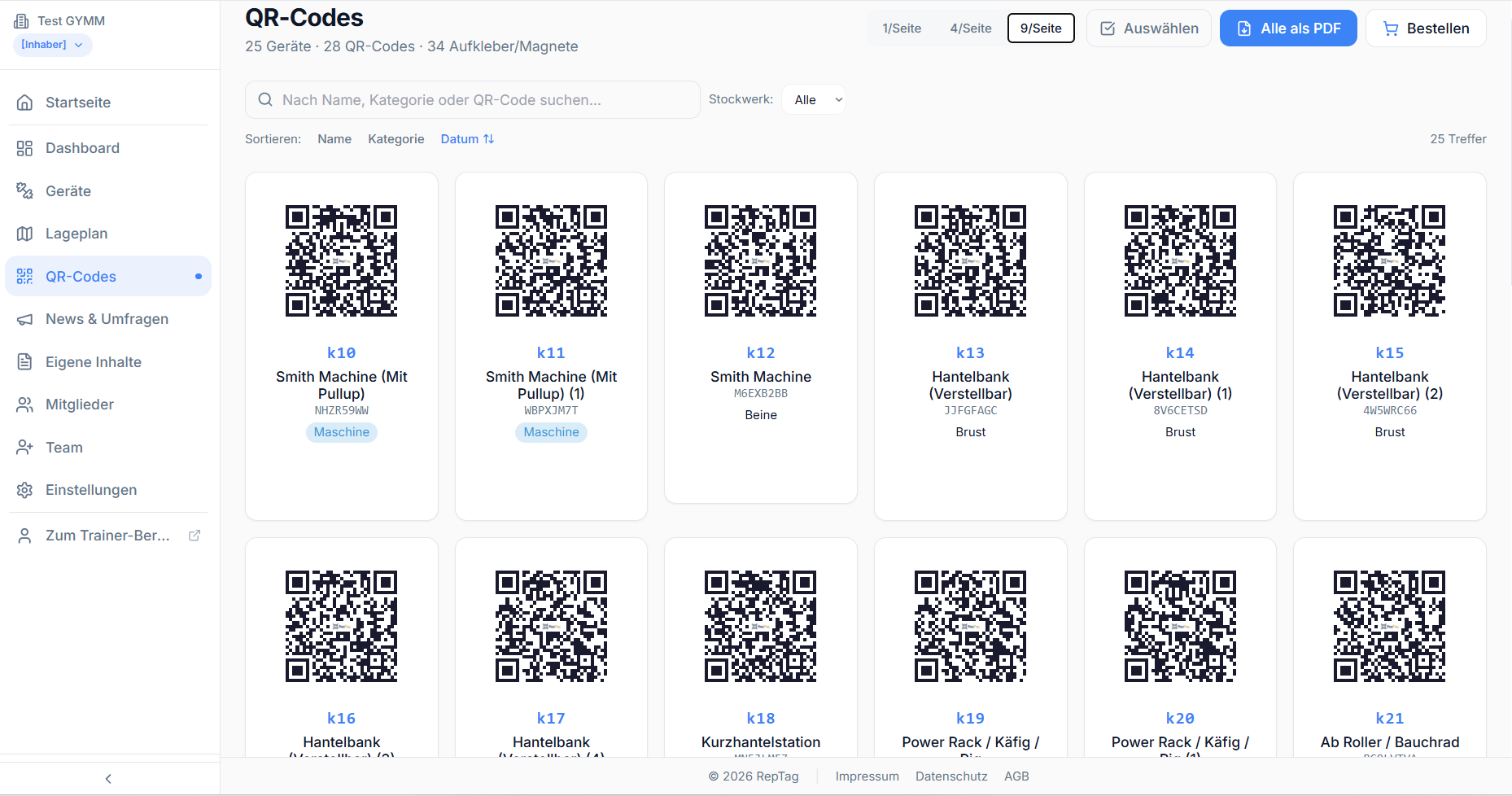Image resolution: width=1512 pixels, height=796 pixels.
Task: Switch layout to 4/Seite
Action: pos(971,28)
